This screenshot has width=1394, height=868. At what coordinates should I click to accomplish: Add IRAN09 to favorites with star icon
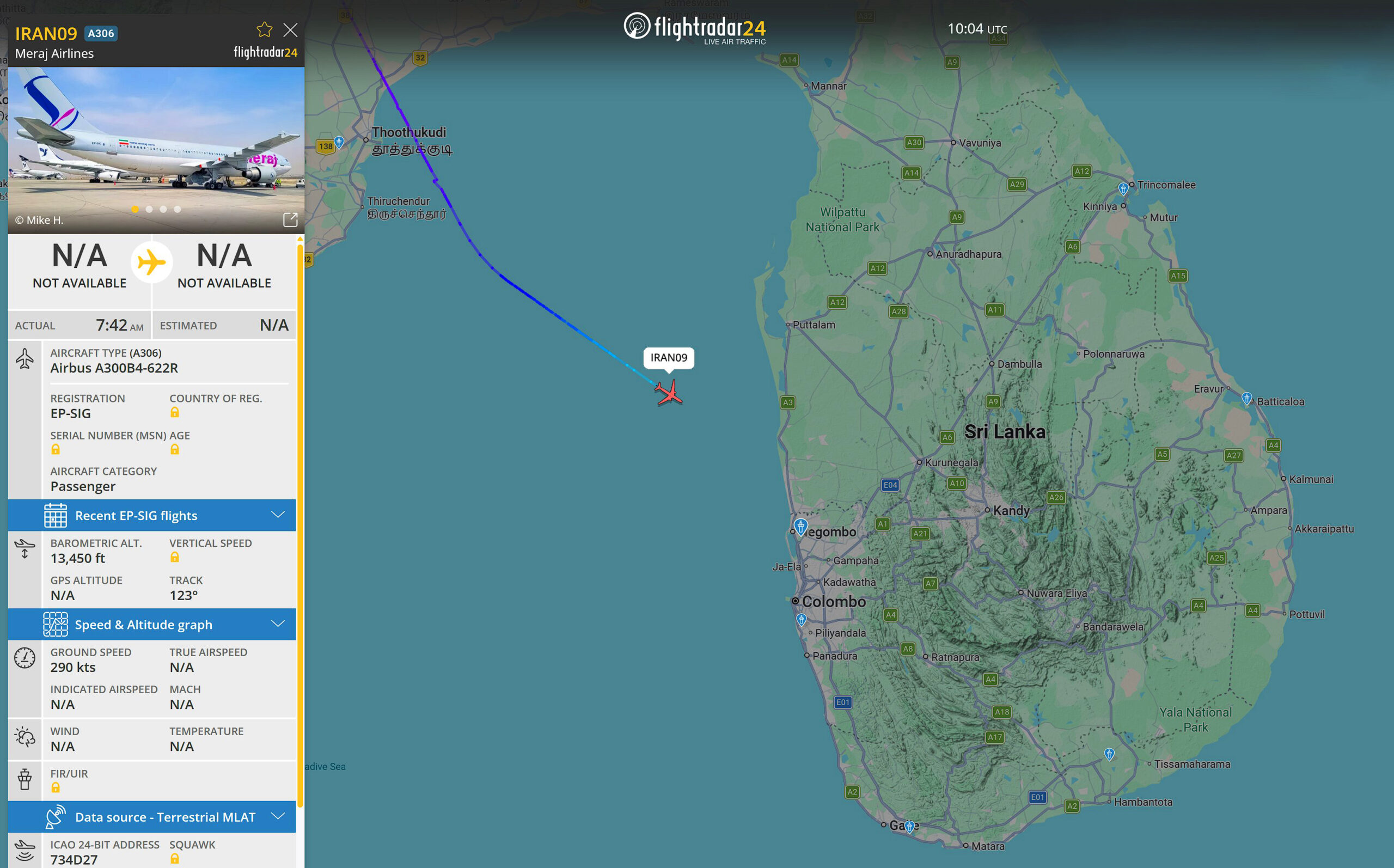pos(264,29)
